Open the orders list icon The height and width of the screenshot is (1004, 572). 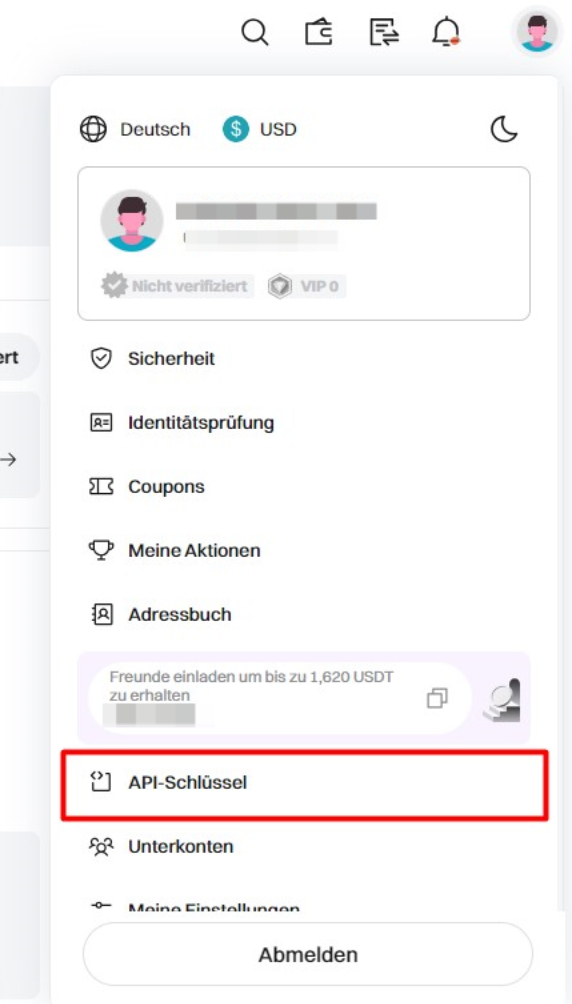(384, 32)
